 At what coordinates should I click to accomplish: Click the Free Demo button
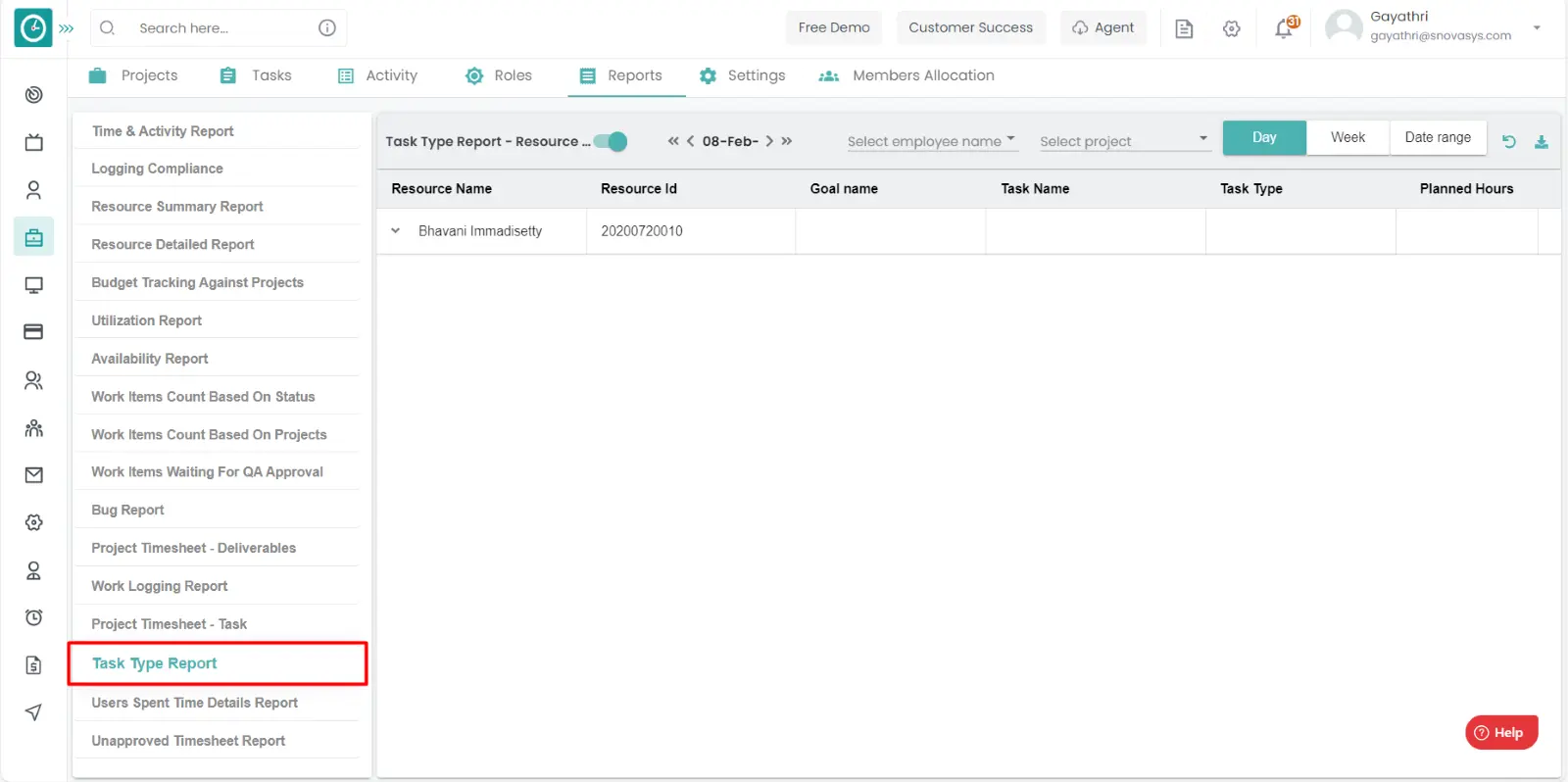click(x=833, y=27)
